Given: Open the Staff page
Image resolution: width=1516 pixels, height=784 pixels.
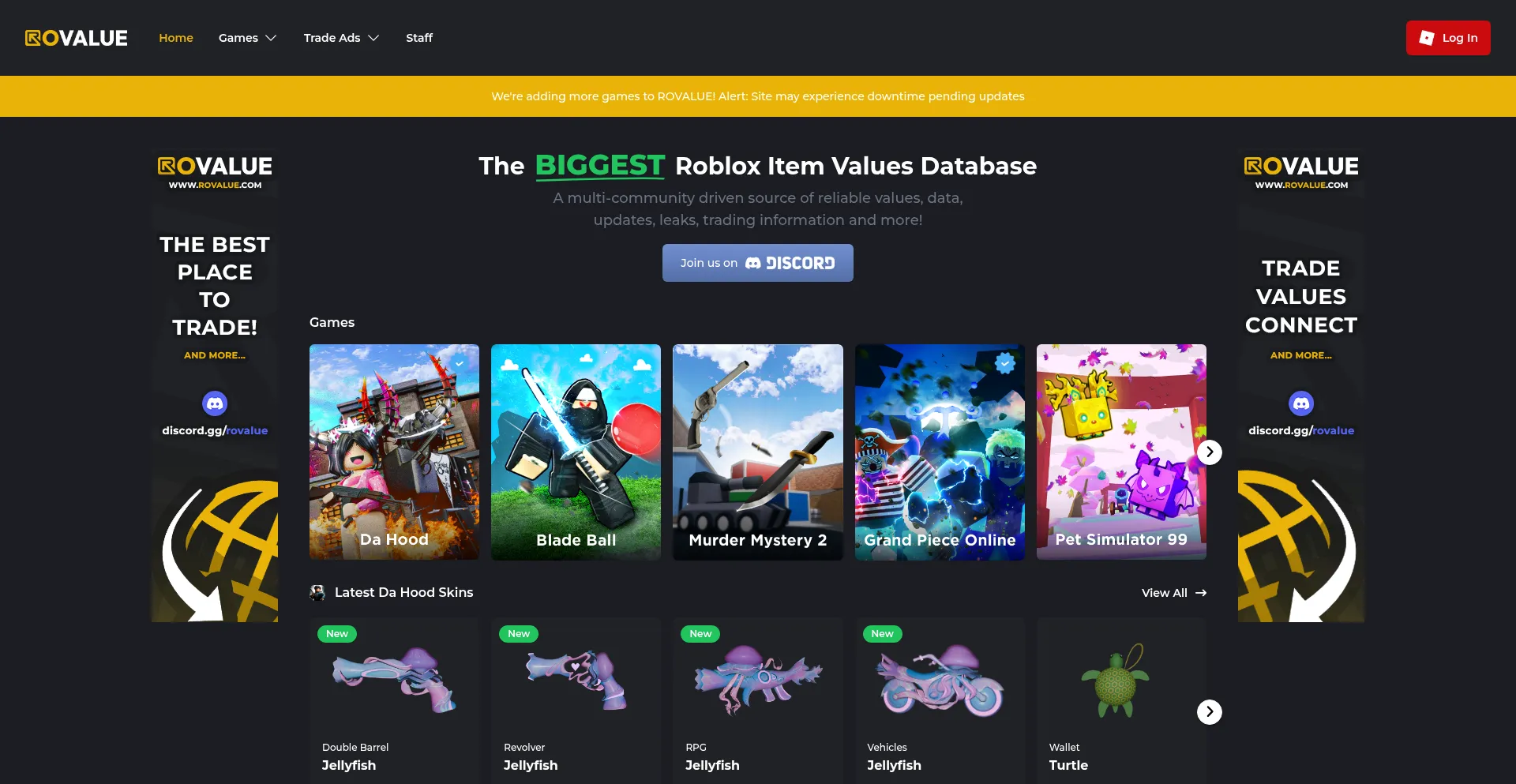Looking at the screenshot, I should click(419, 38).
